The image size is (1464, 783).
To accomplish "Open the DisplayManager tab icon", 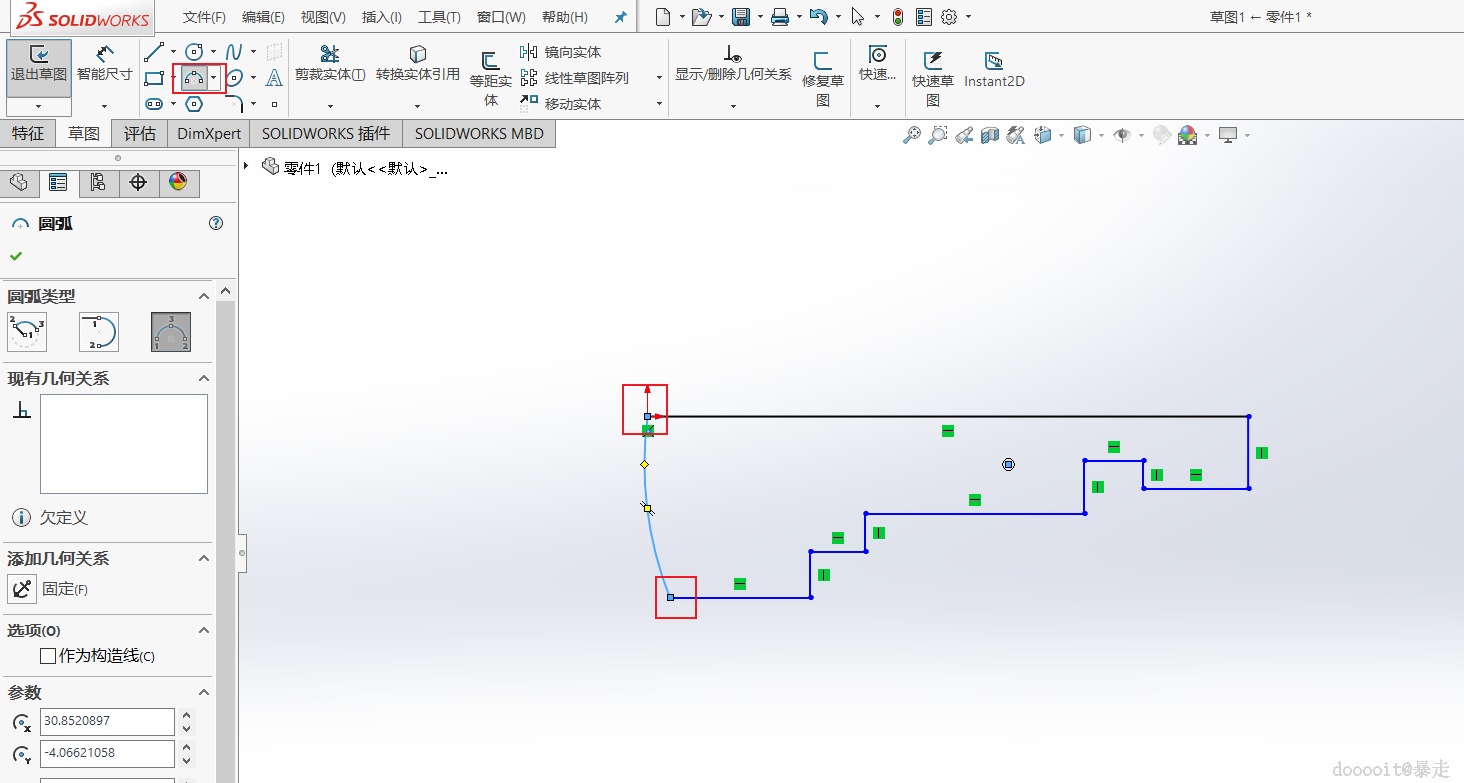I will 178,182.
